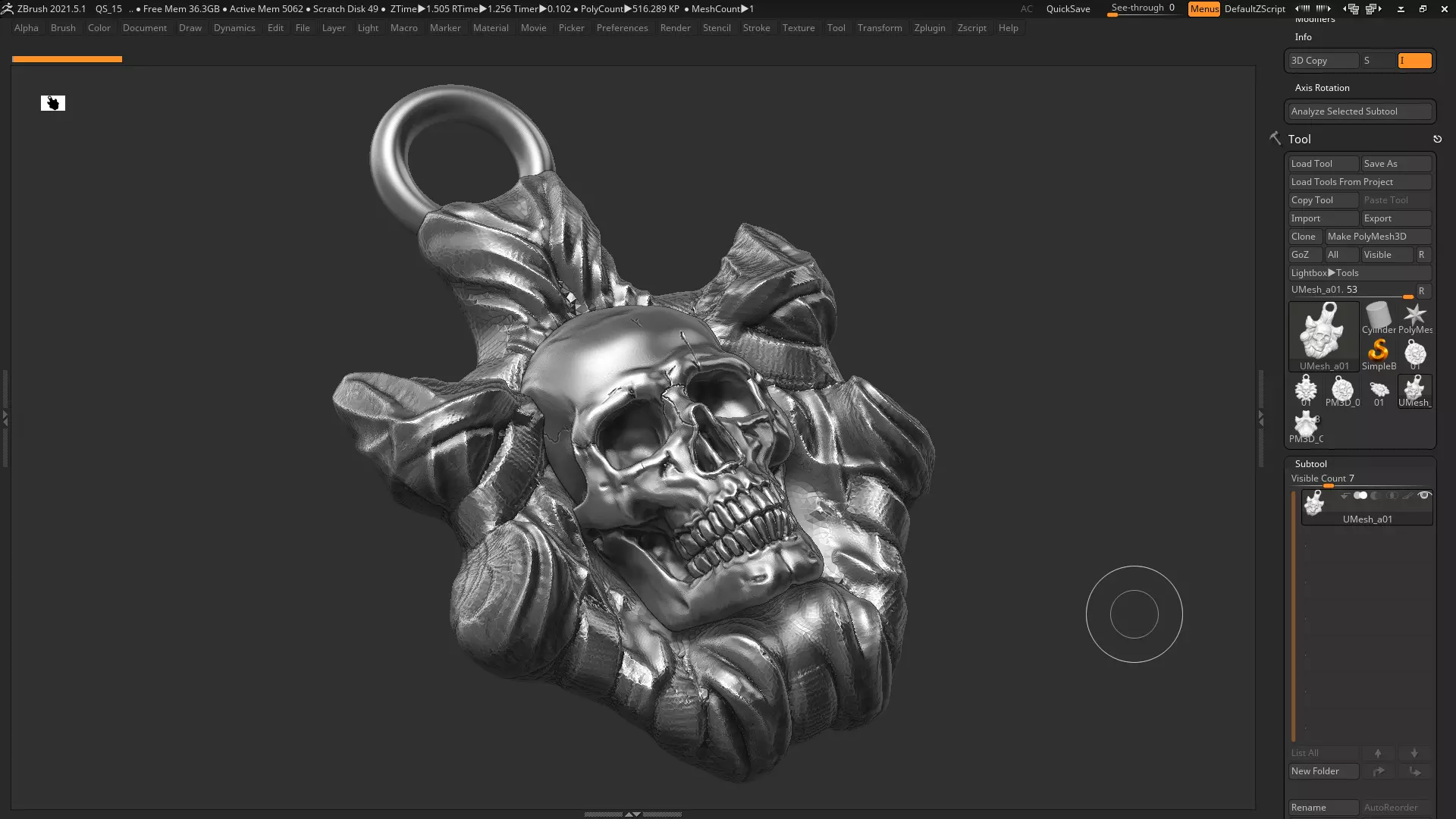Click the ZBrush logo icon
Viewport: 1456px width, 819px height.
pyautogui.click(x=7, y=9)
